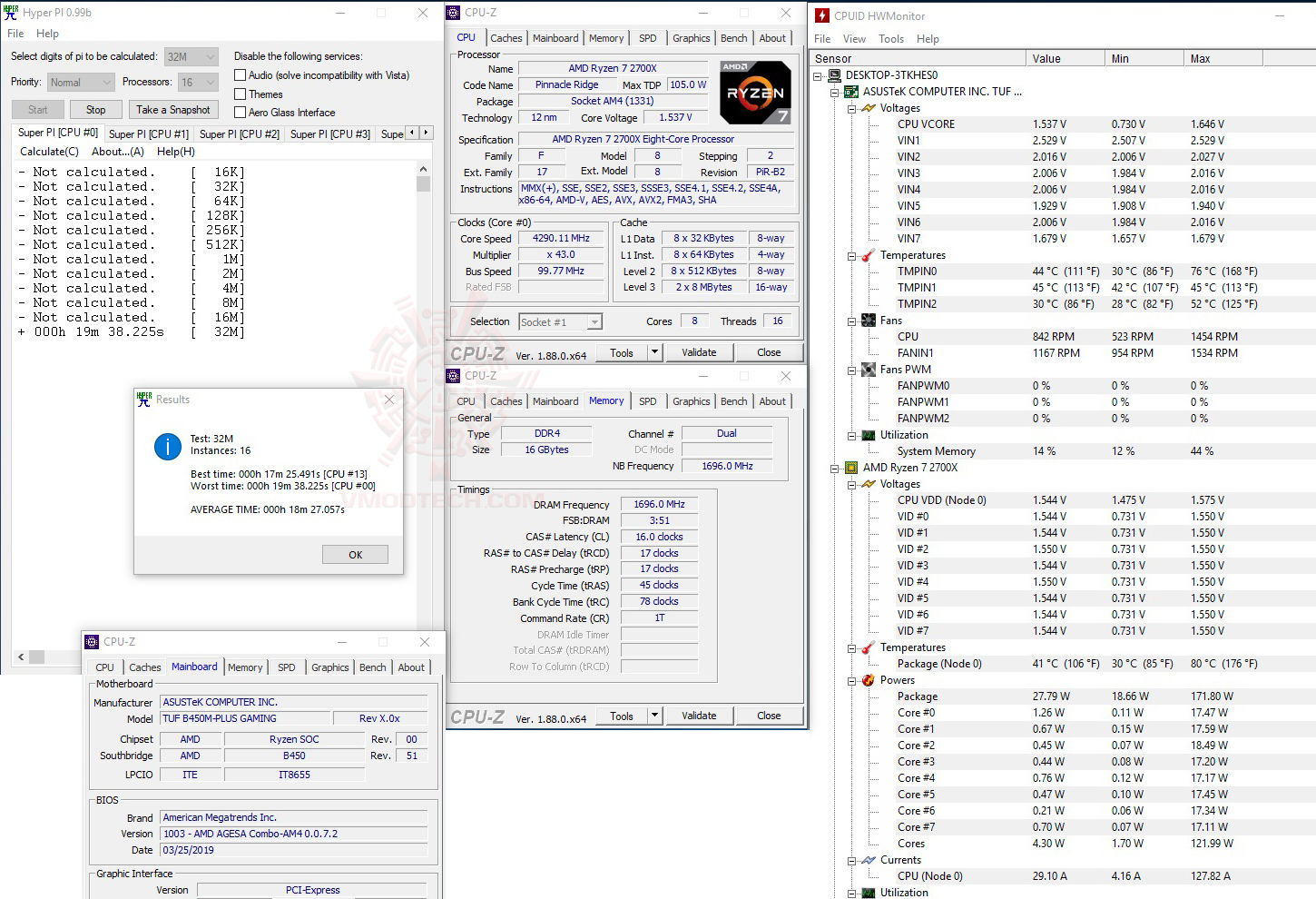Click the Voltages icon under the ASUSTeK node

(x=869, y=108)
